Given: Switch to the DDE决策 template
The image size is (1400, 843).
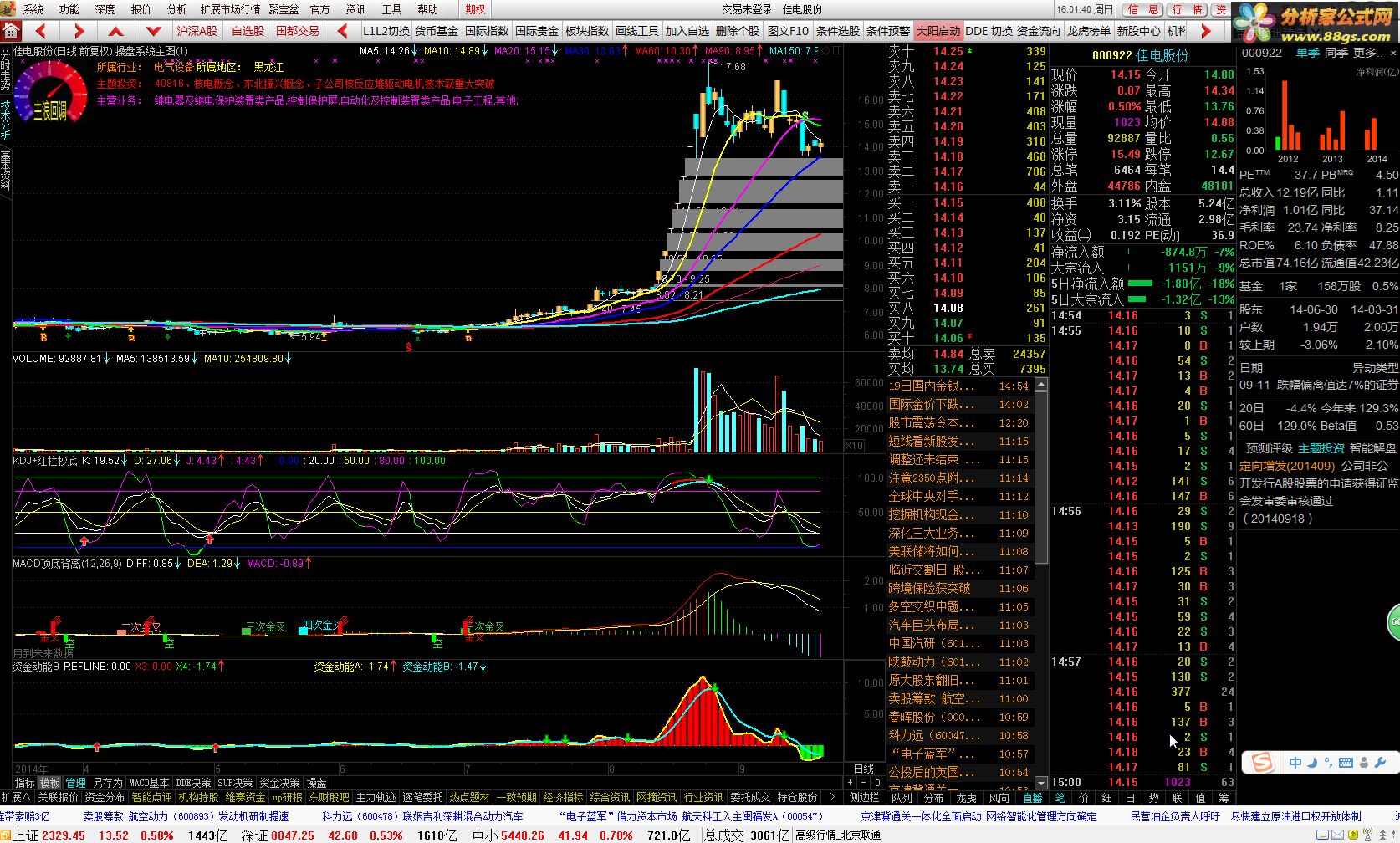Looking at the screenshot, I should [x=193, y=784].
